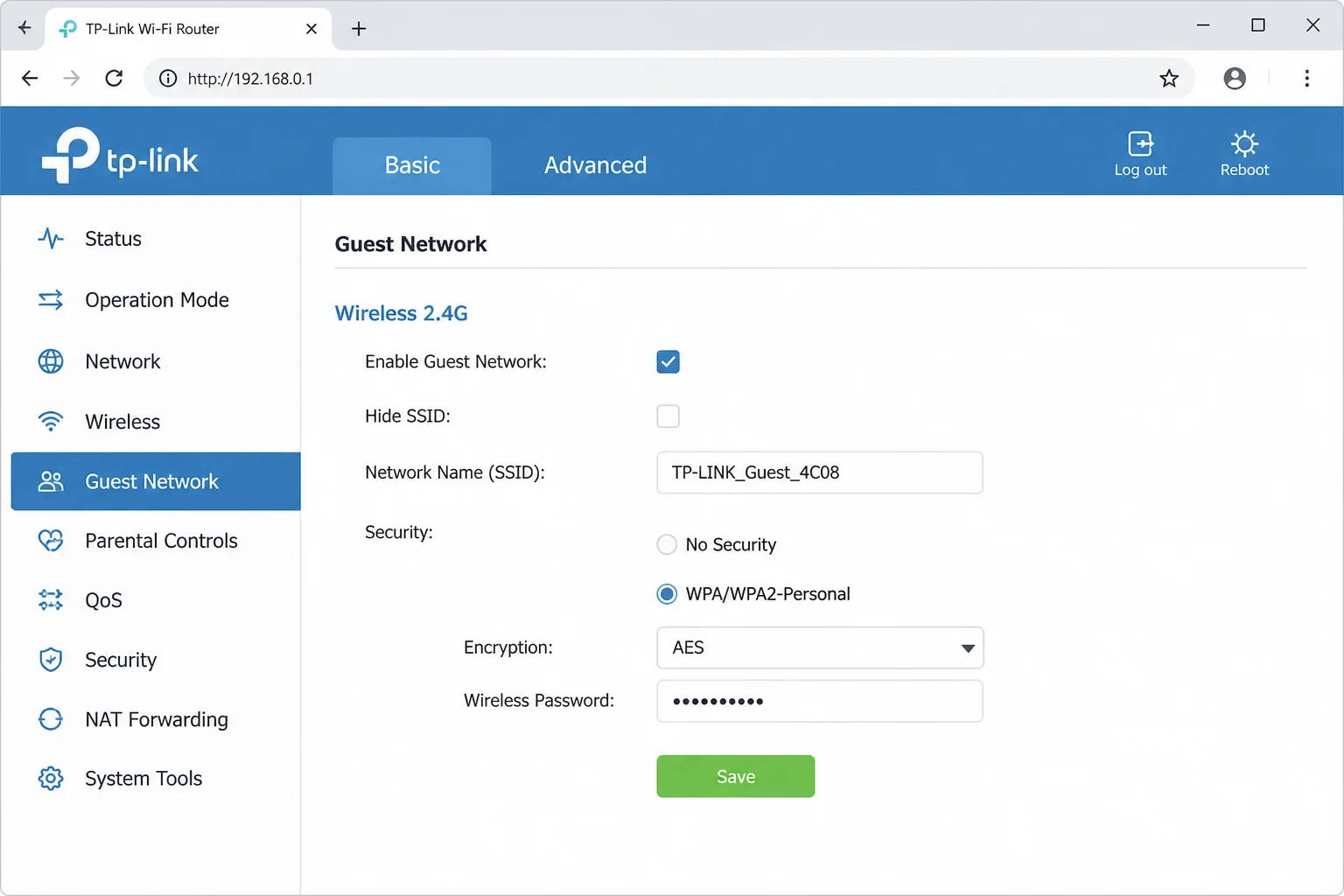
Task: Click the Wireless 2.4G heading
Action: (x=401, y=313)
